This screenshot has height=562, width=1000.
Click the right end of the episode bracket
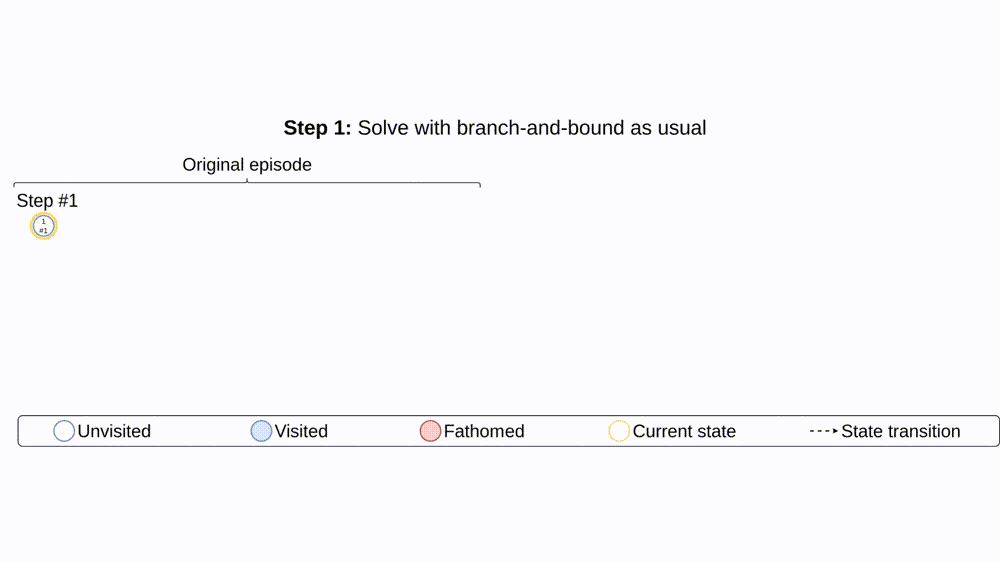click(x=479, y=185)
